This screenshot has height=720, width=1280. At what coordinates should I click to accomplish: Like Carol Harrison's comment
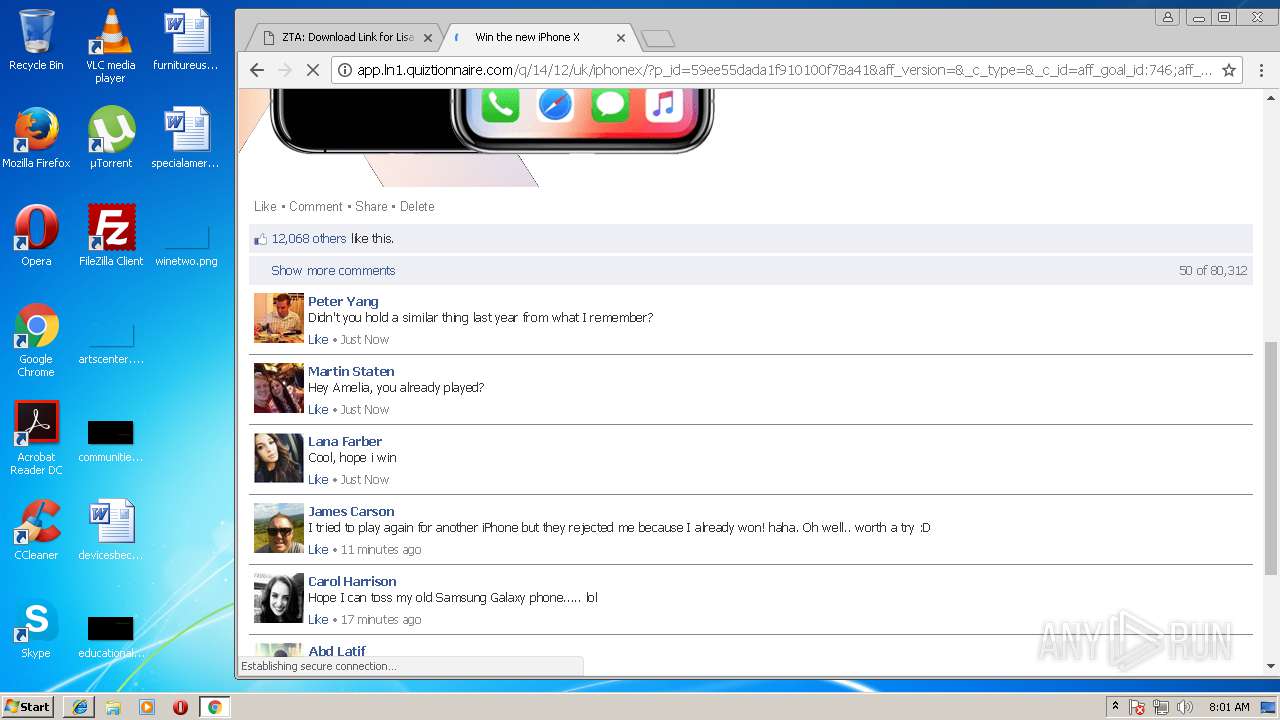tap(318, 619)
